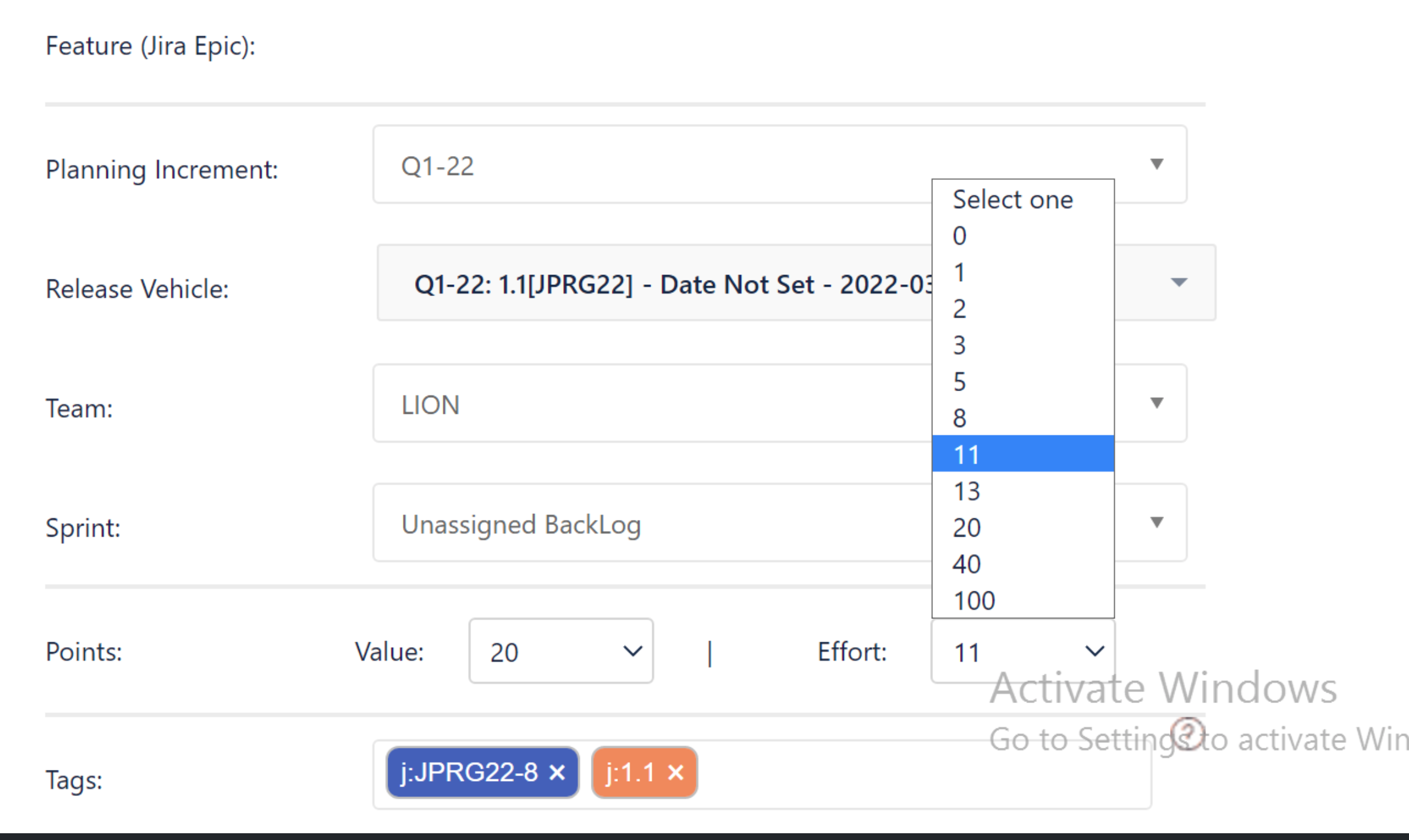This screenshot has width=1409, height=840.
Task: Pick highlighted effort option 11
Action: [967, 455]
